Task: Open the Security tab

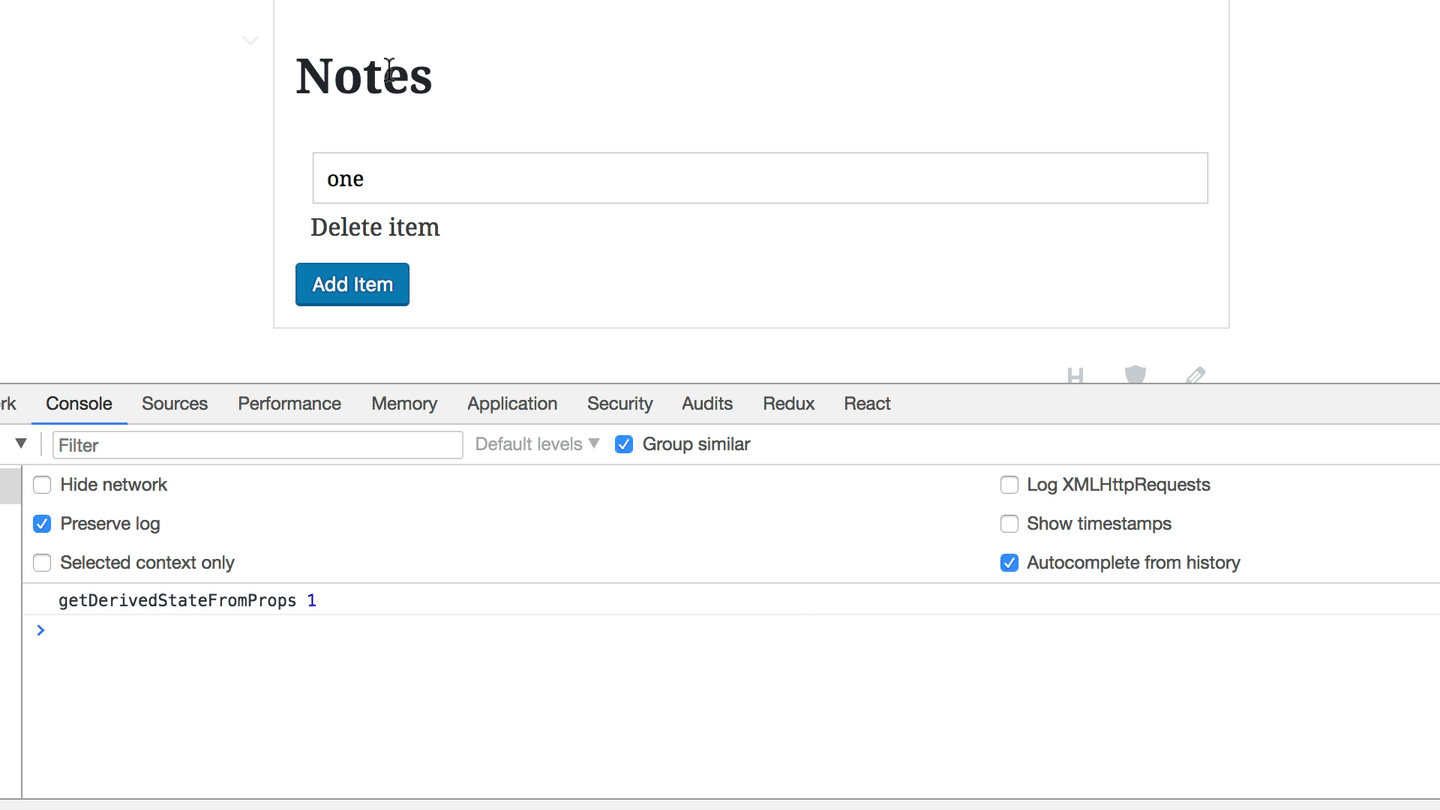Action: point(620,404)
